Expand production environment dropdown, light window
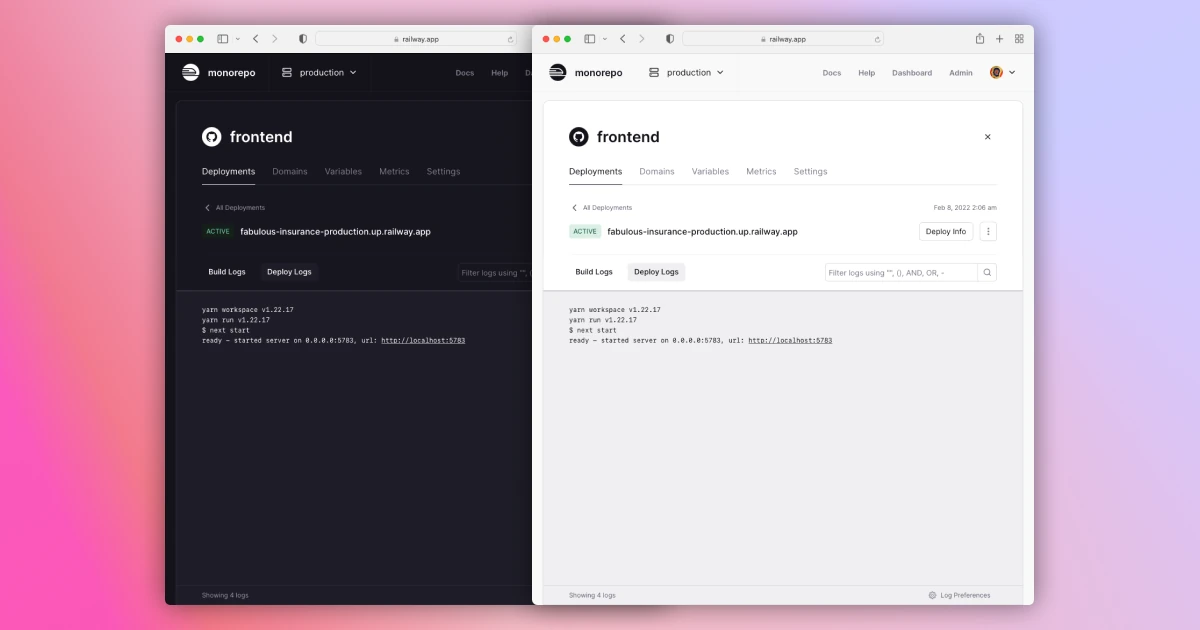 pyautogui.click(x=686, y=72)
